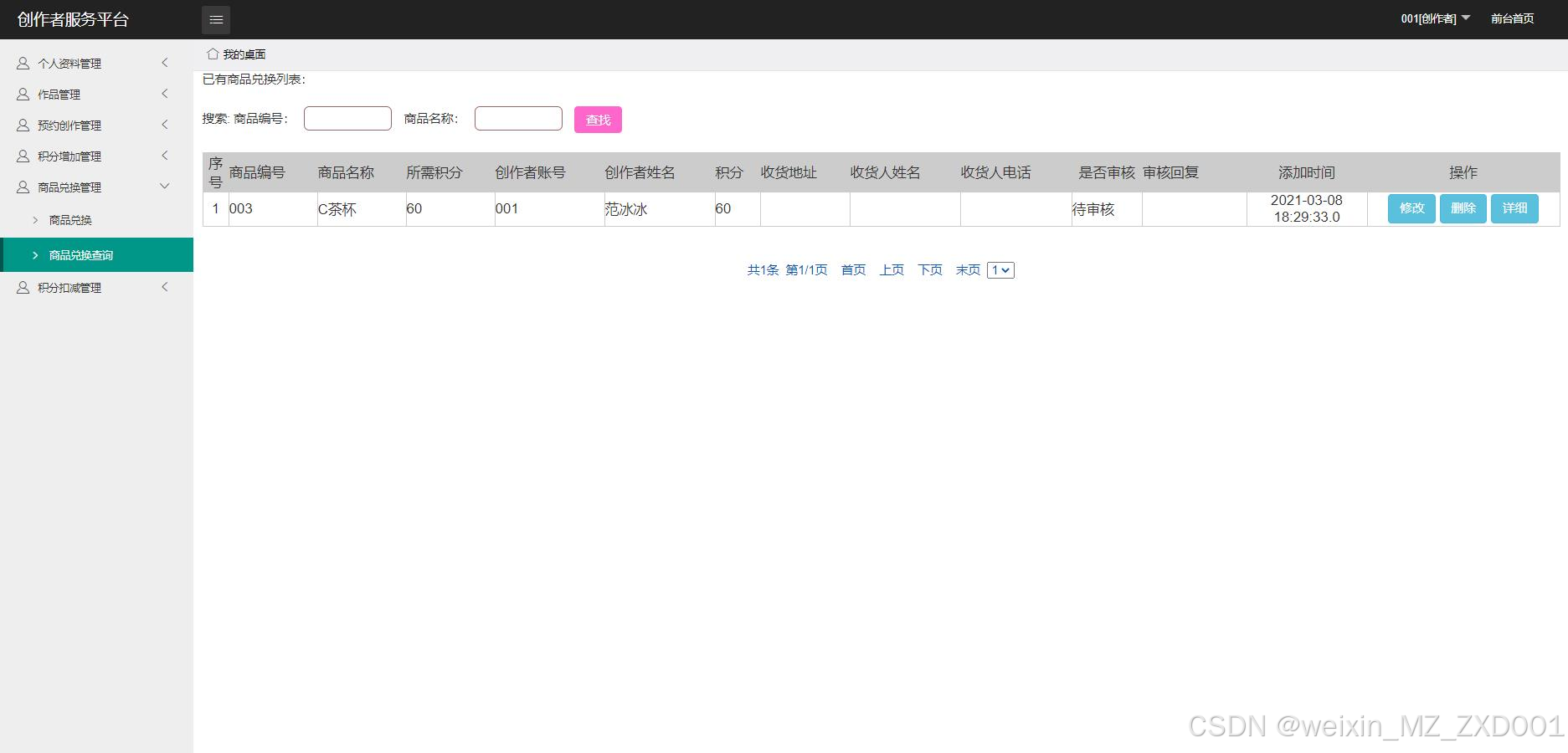The image size is (1568, 753).
Task: Toggle the hamburger sidebar menu button
Action: tap(216, 19)
